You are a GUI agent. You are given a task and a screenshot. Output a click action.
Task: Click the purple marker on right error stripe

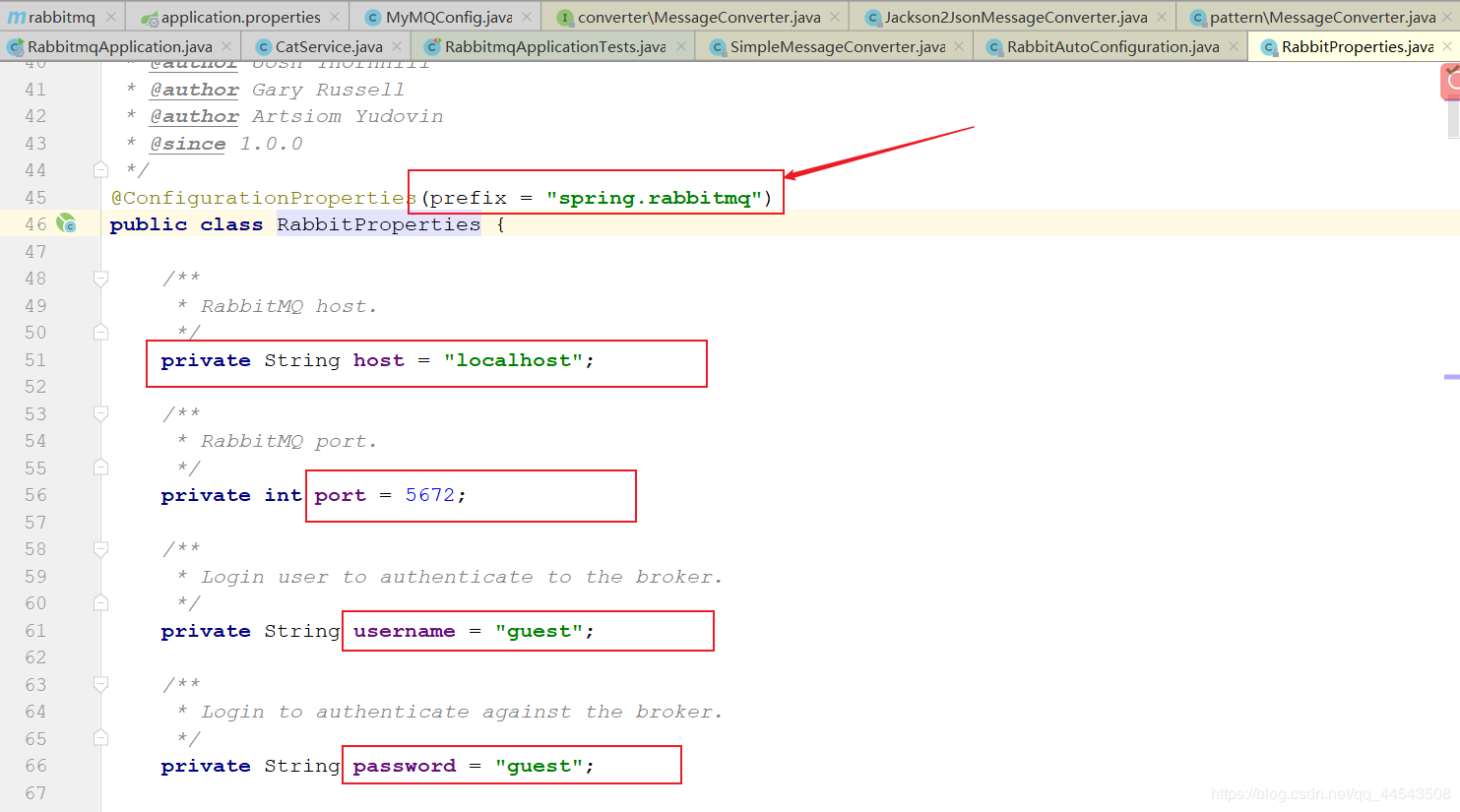[x=1452, y=377]
